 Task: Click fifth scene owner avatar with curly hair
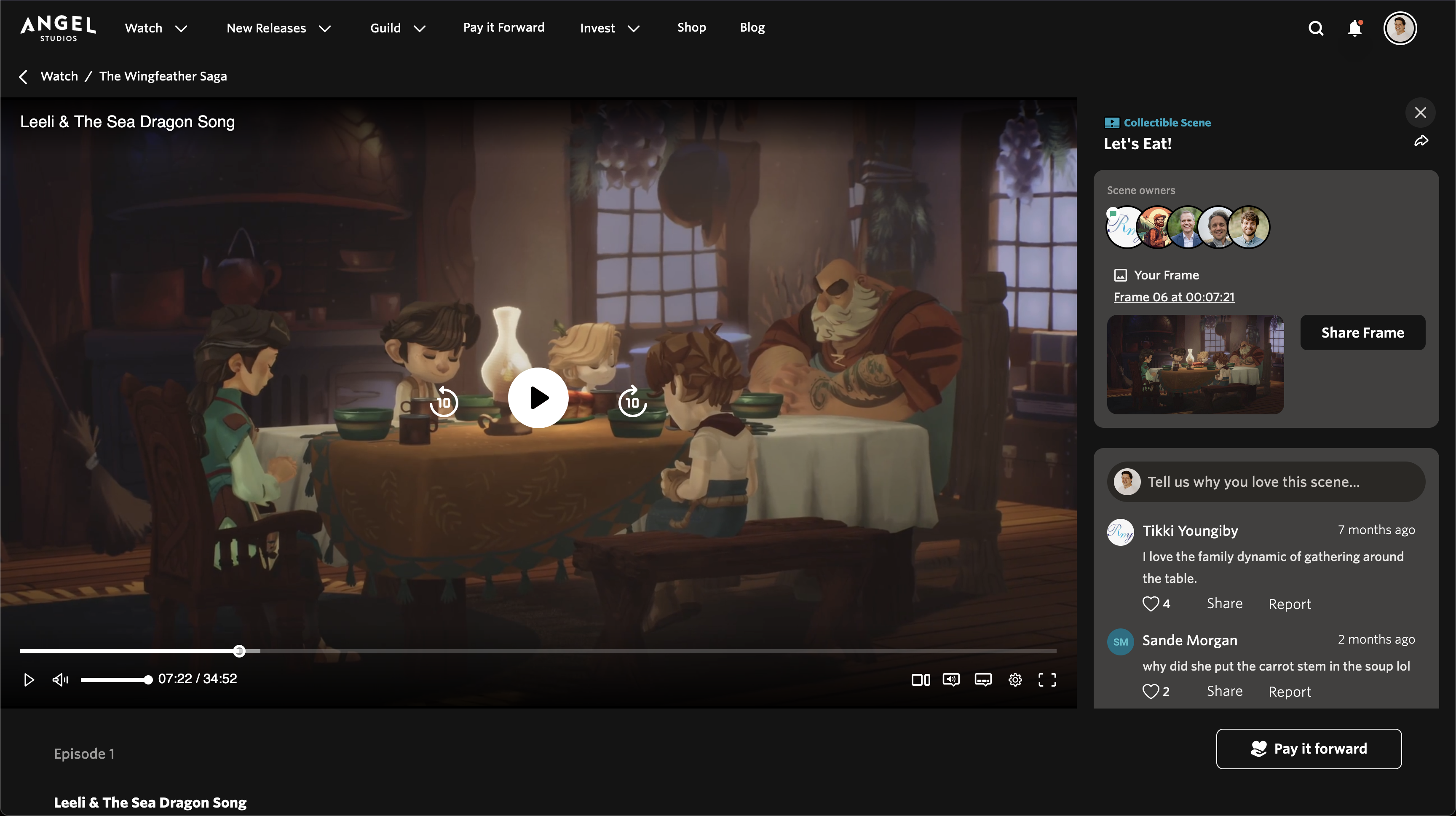tap(1249, 227)
